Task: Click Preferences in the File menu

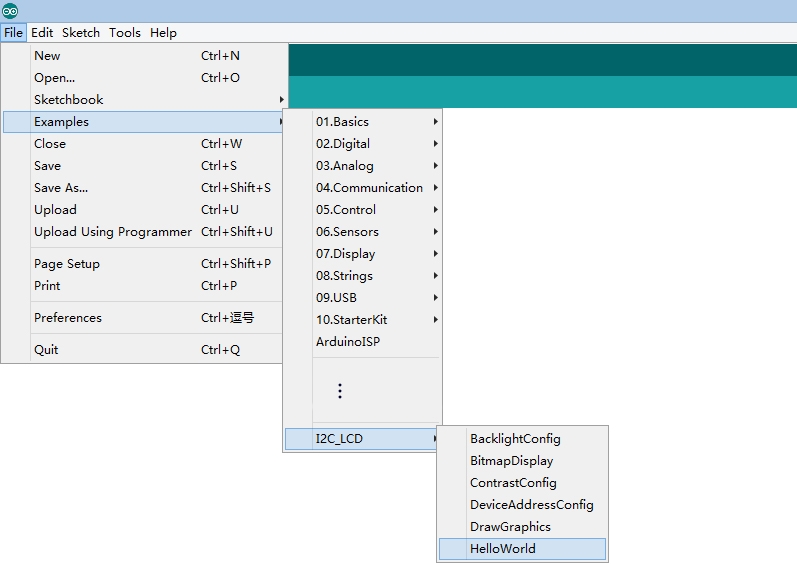Action: pyautogui.click(x=68, y=318)
